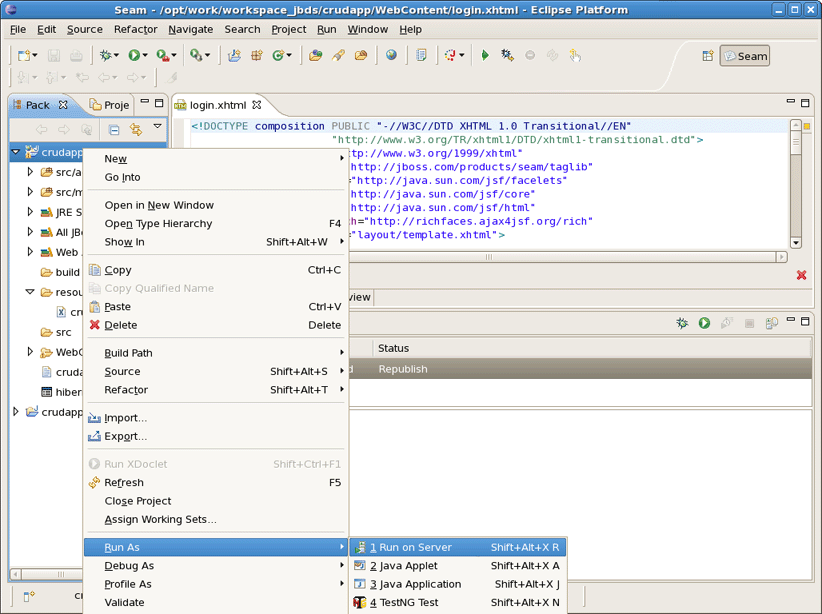Navigate back in Package Explorer history

[41, 128]
